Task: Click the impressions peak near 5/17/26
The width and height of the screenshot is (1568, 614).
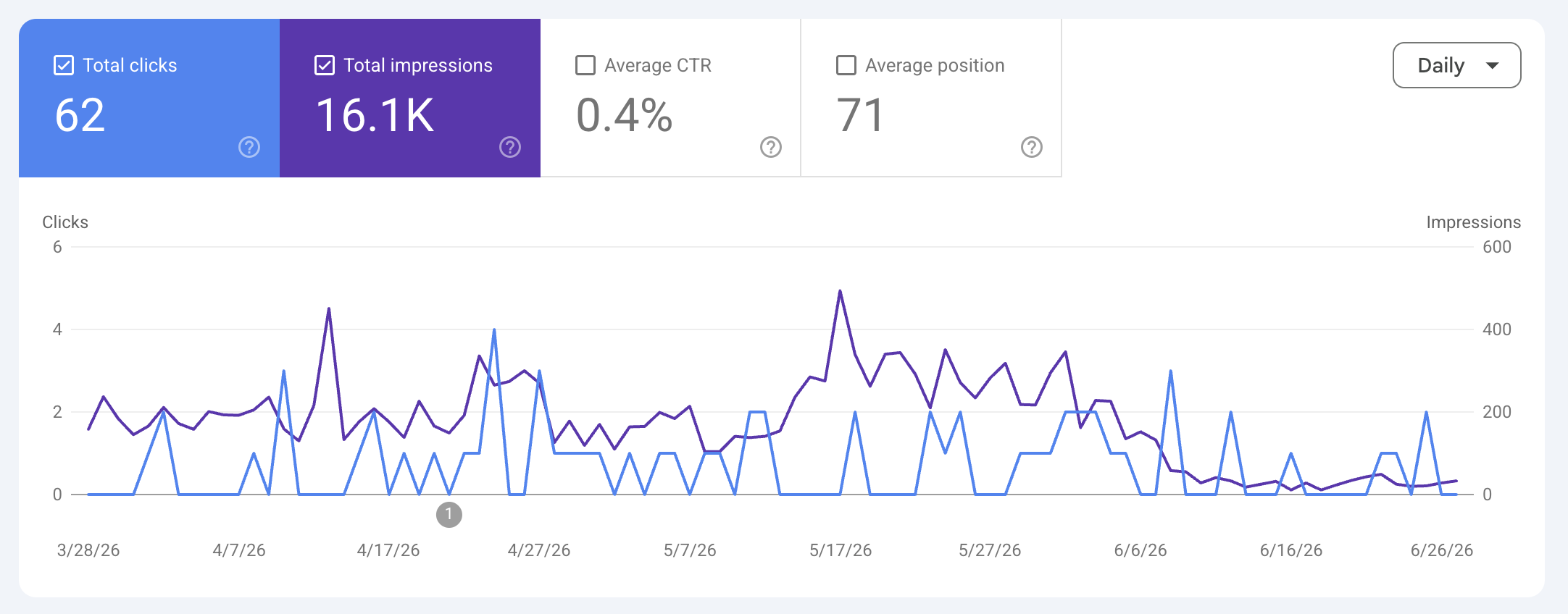Action: [x=840, y=291]
